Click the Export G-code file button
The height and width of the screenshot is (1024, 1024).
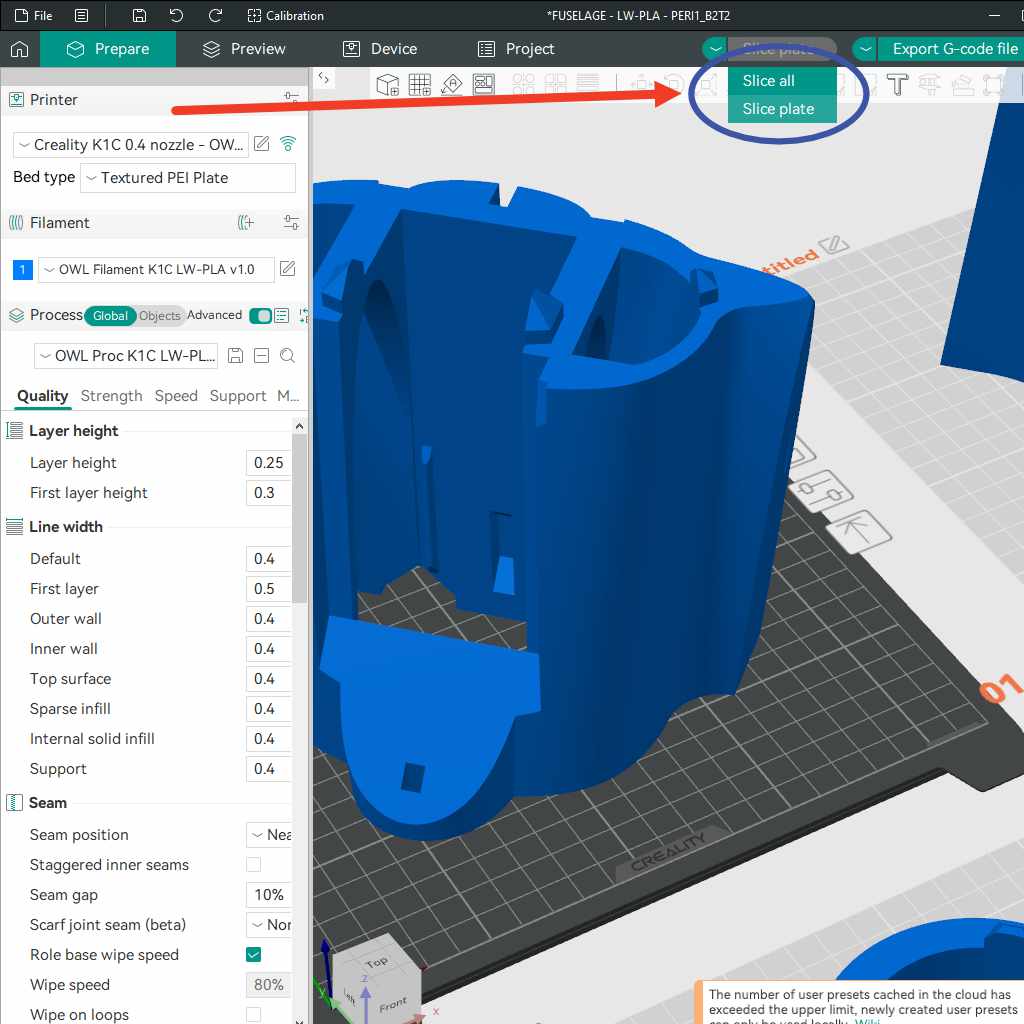[x=954, y=49]
